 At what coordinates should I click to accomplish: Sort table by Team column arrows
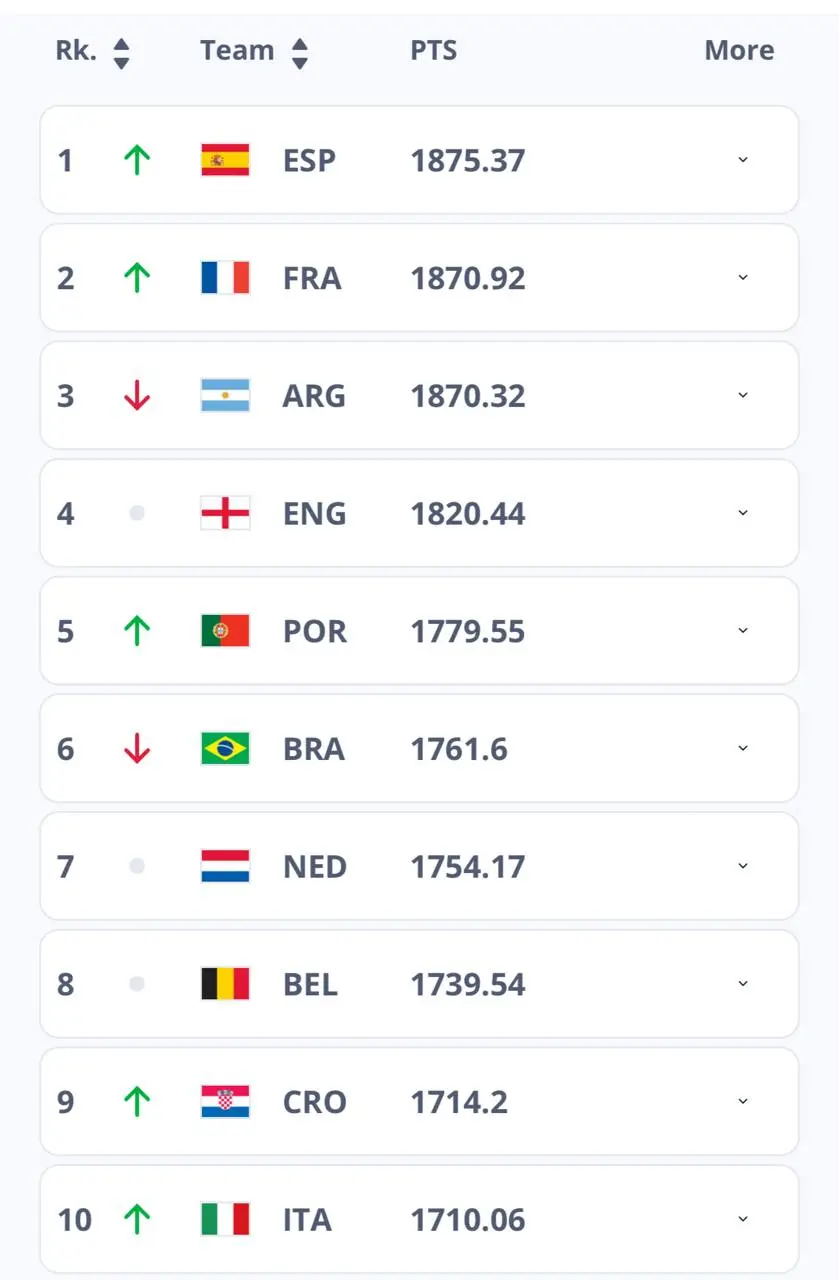tap(300, 53)
